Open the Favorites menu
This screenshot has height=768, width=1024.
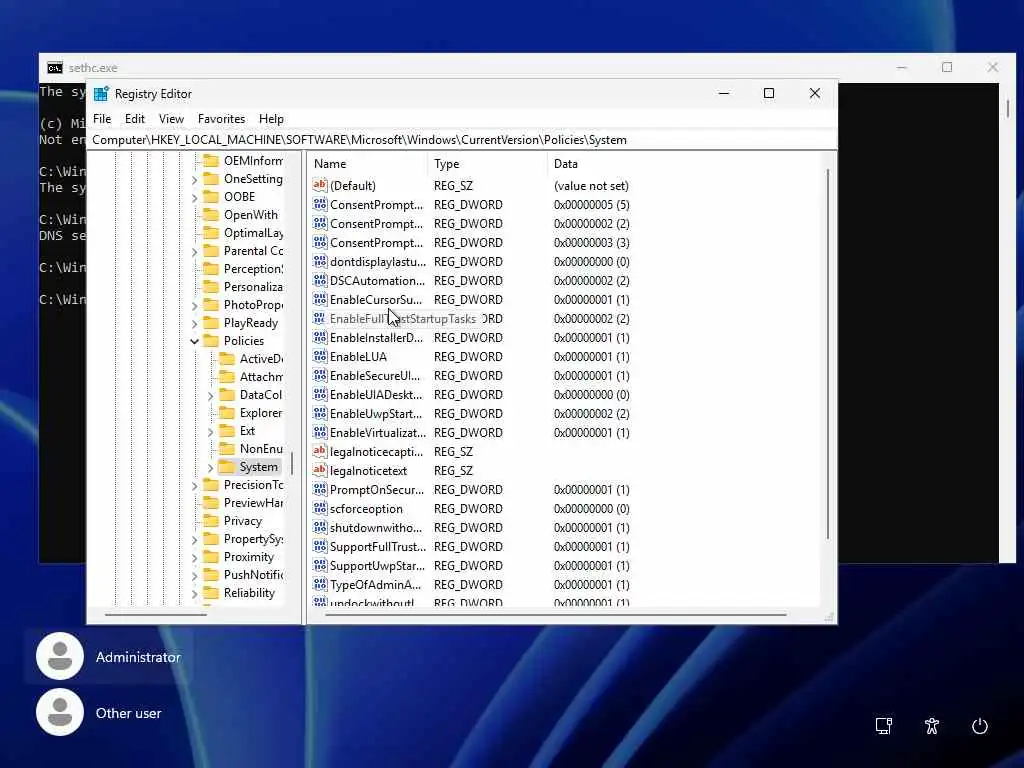coord(221,119)
